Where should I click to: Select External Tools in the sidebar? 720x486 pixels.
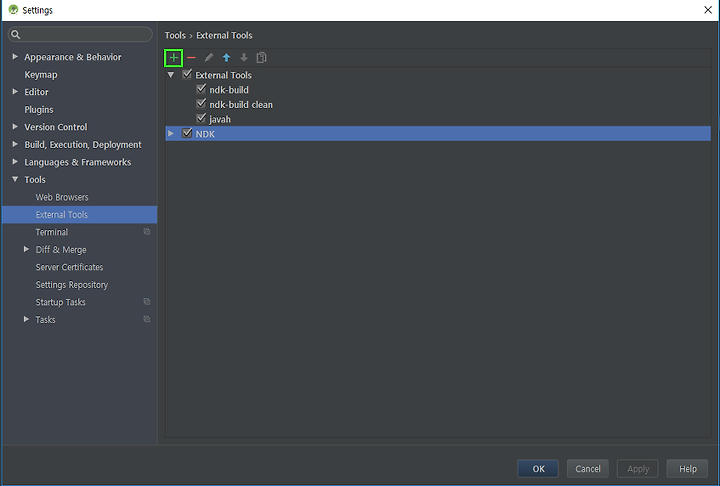click(79, 215)
